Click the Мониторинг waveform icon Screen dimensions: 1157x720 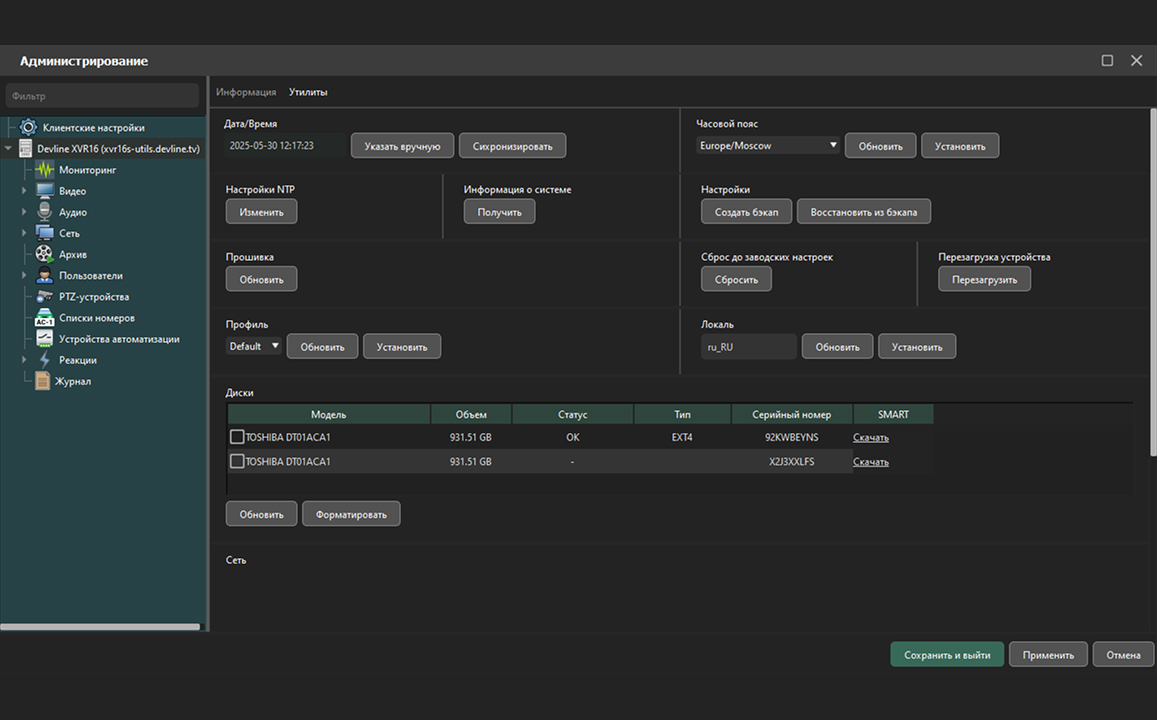45,170
